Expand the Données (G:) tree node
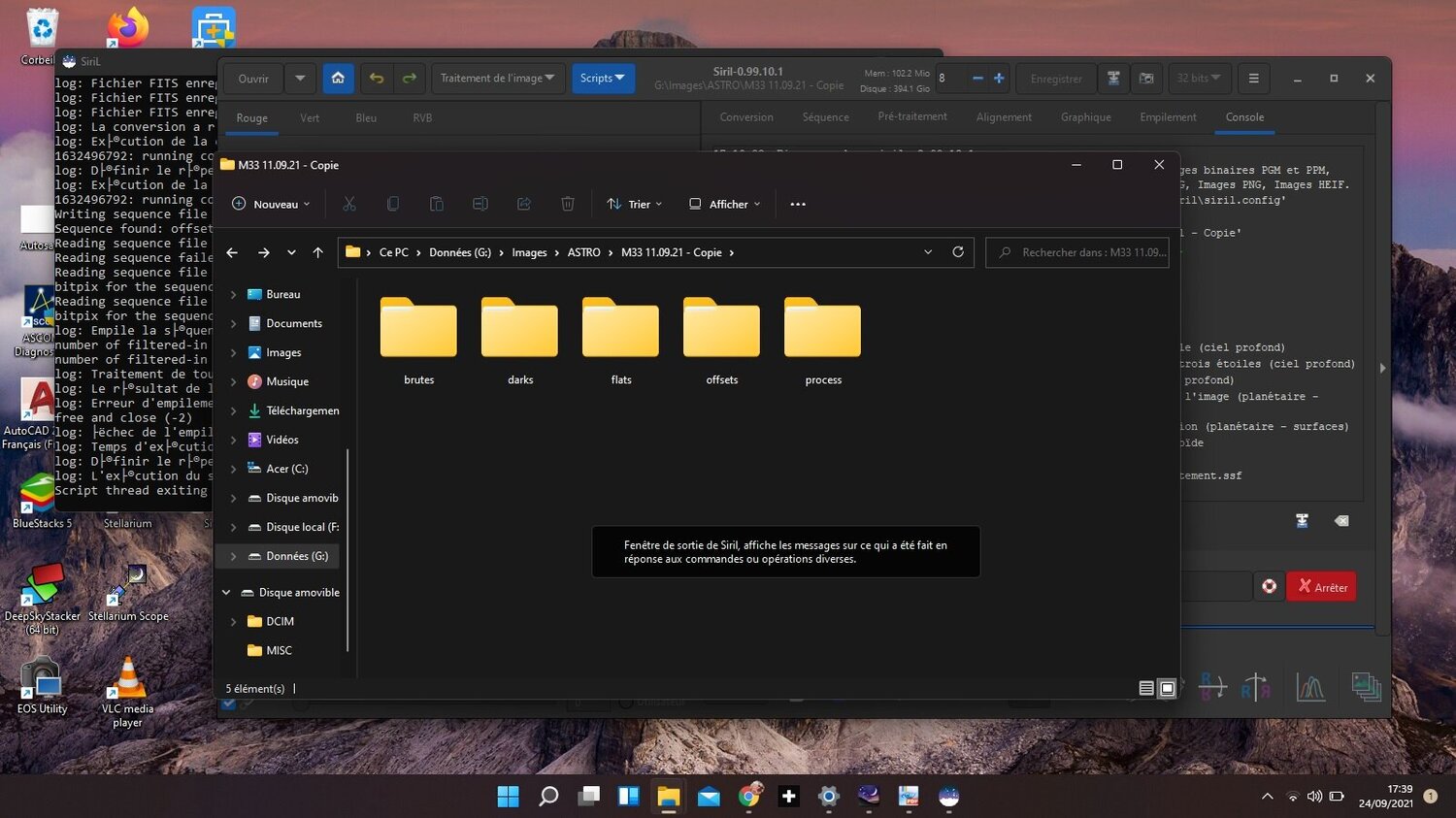 tap(233, 556)
